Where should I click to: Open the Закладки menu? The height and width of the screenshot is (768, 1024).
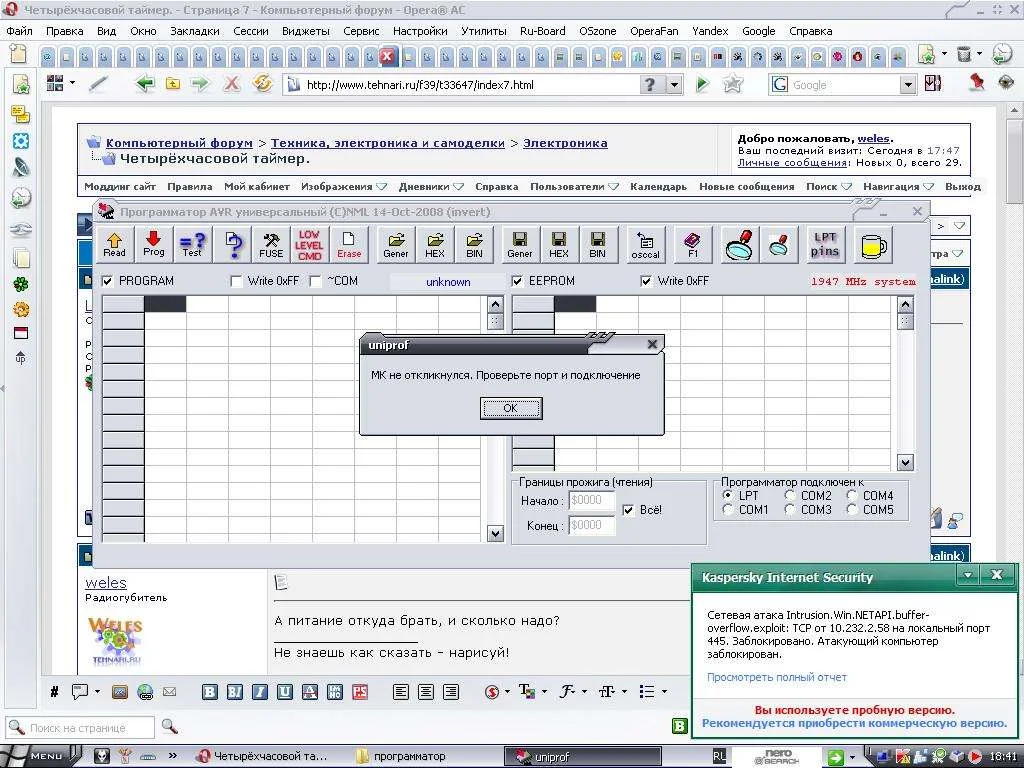click(194, 31)
